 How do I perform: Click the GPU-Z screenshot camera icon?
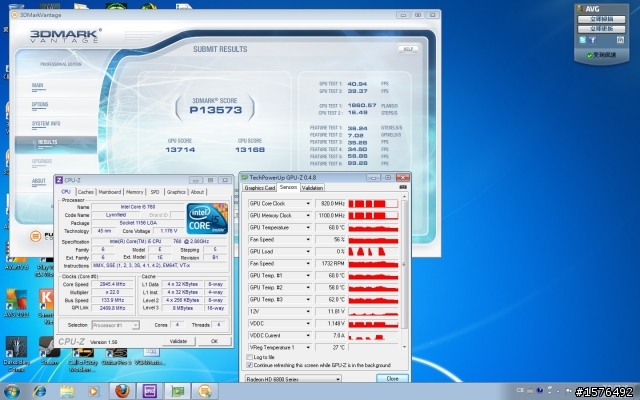pos(403,187)
